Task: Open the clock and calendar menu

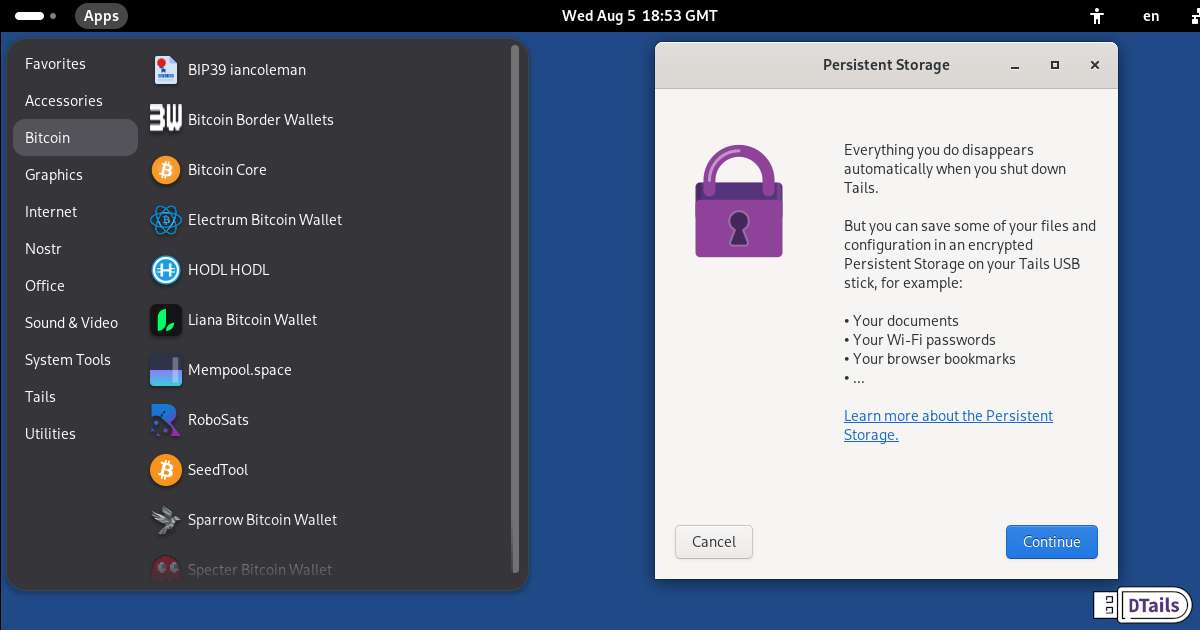Action: [x=639, y=16]
